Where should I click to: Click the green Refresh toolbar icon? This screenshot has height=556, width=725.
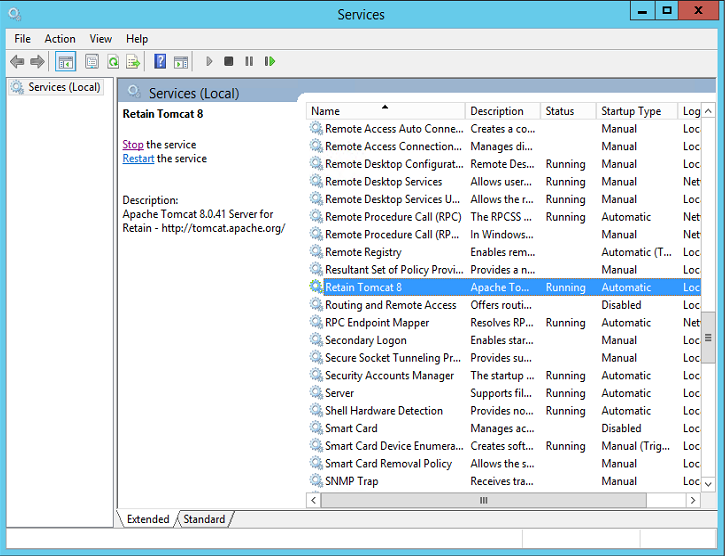click(113, 62)
